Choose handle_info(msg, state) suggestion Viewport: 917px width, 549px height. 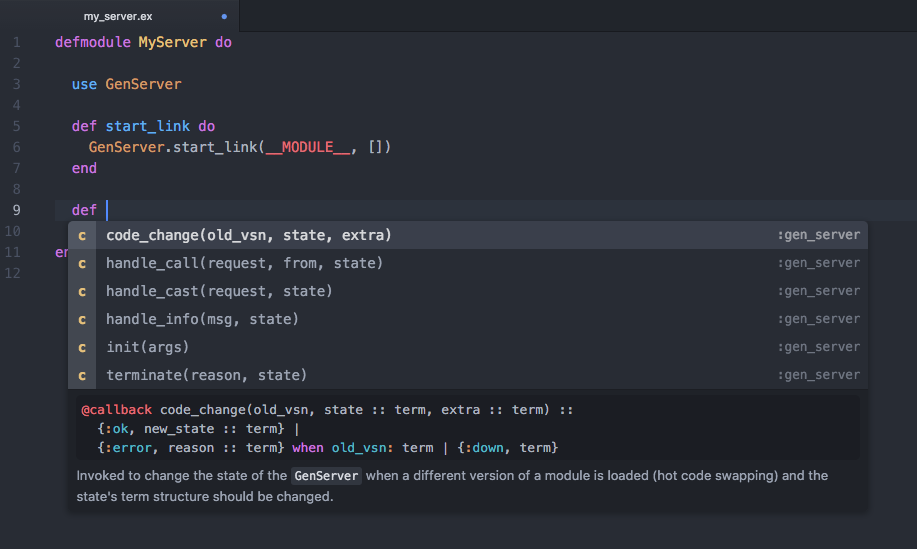coord(467,319)
